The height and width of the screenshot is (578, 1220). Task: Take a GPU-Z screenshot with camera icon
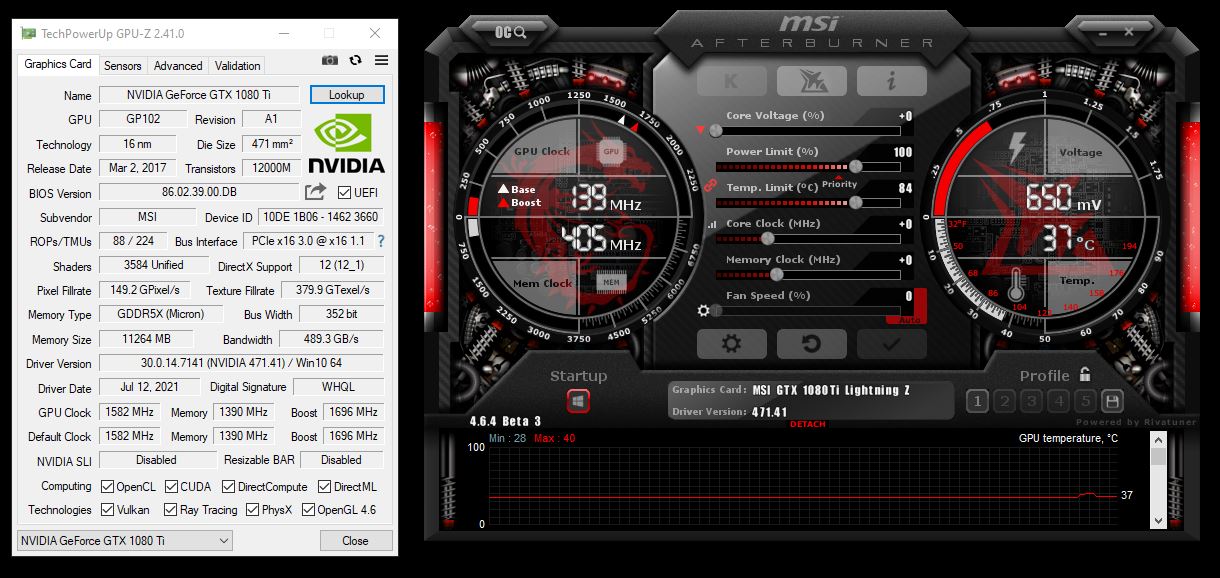329,60
